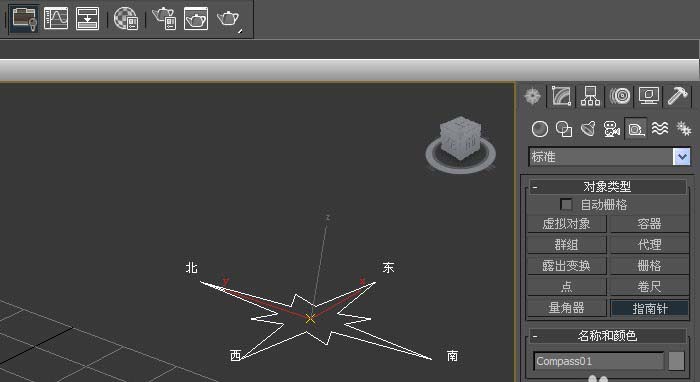Open the Material Editor

pos(125,19)
